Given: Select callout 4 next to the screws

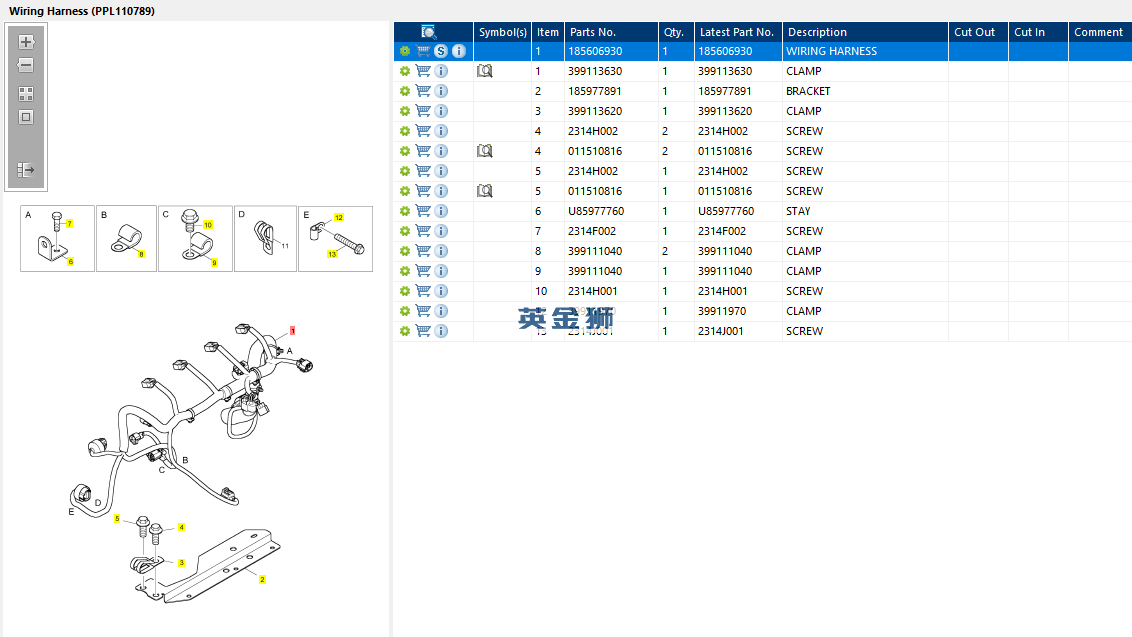Looking at the screenshot, I should 181,527.
